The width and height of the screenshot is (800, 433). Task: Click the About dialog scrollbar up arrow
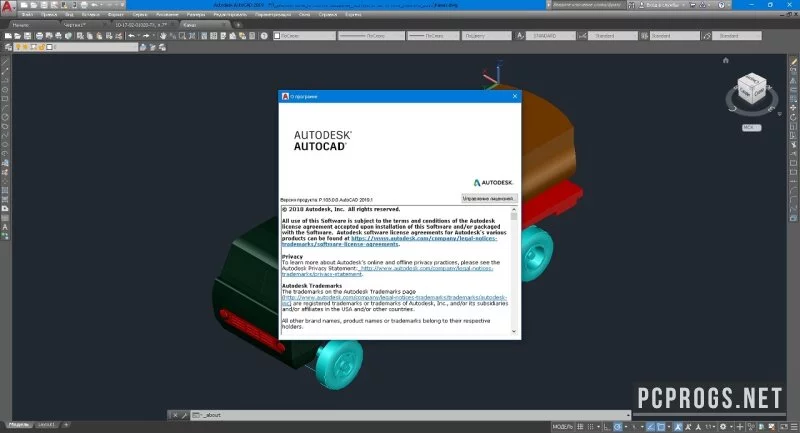tap(513, 210)
